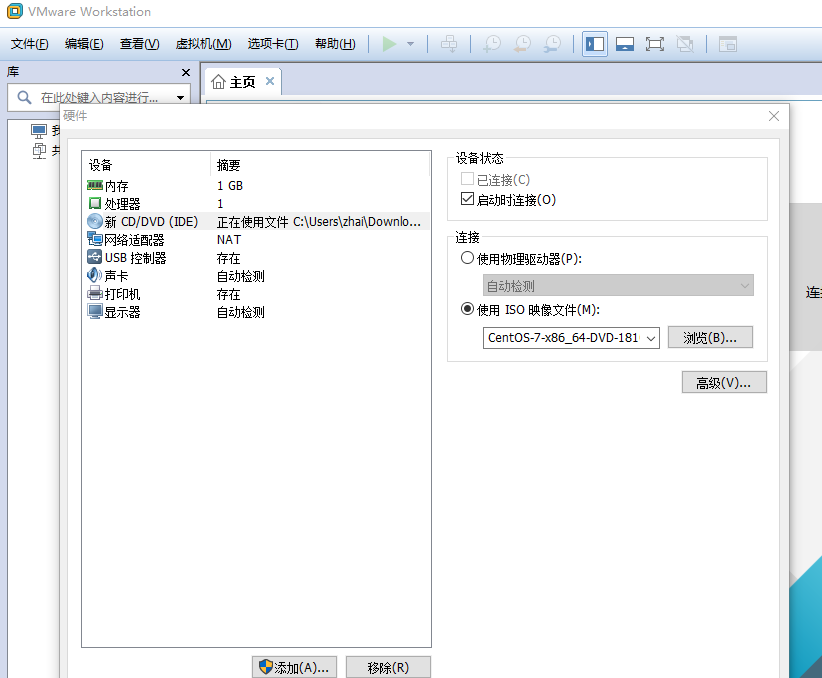Open the 选项卡(T) menu
The width and height of the screenshot is (822, 678).
(x=273, y=44)
